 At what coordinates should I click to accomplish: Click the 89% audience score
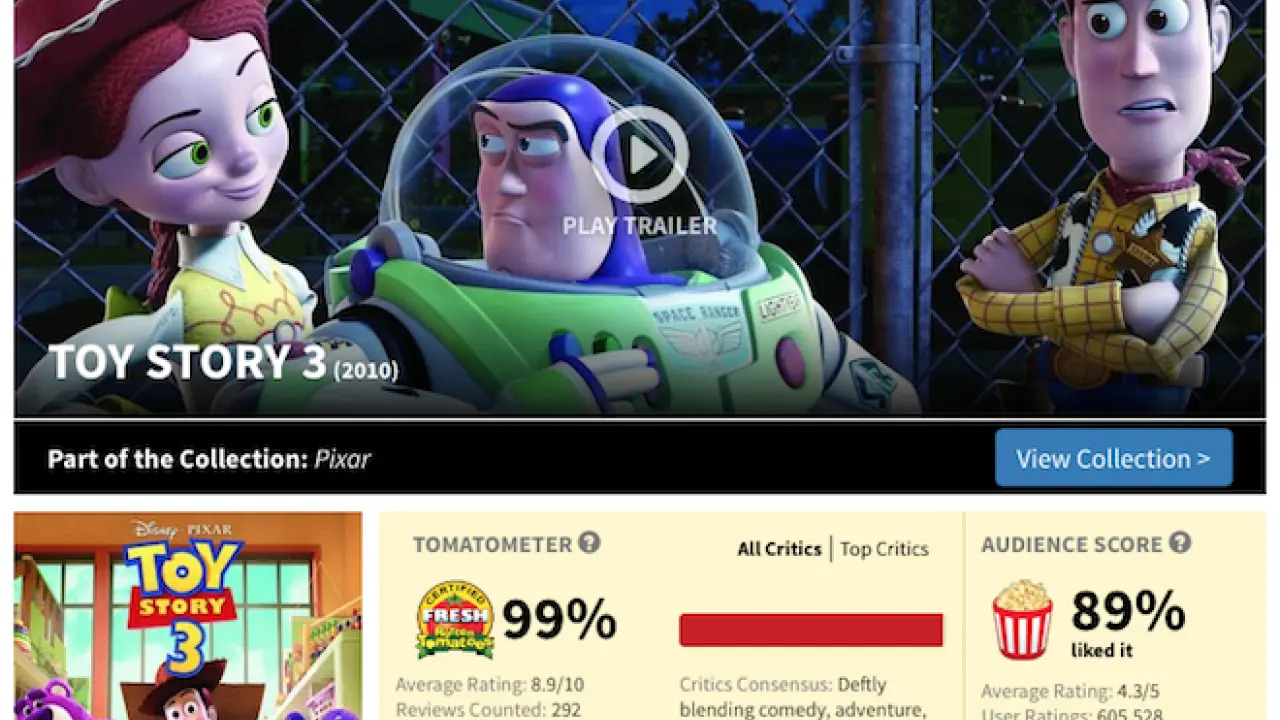[x=1128, y=611]
